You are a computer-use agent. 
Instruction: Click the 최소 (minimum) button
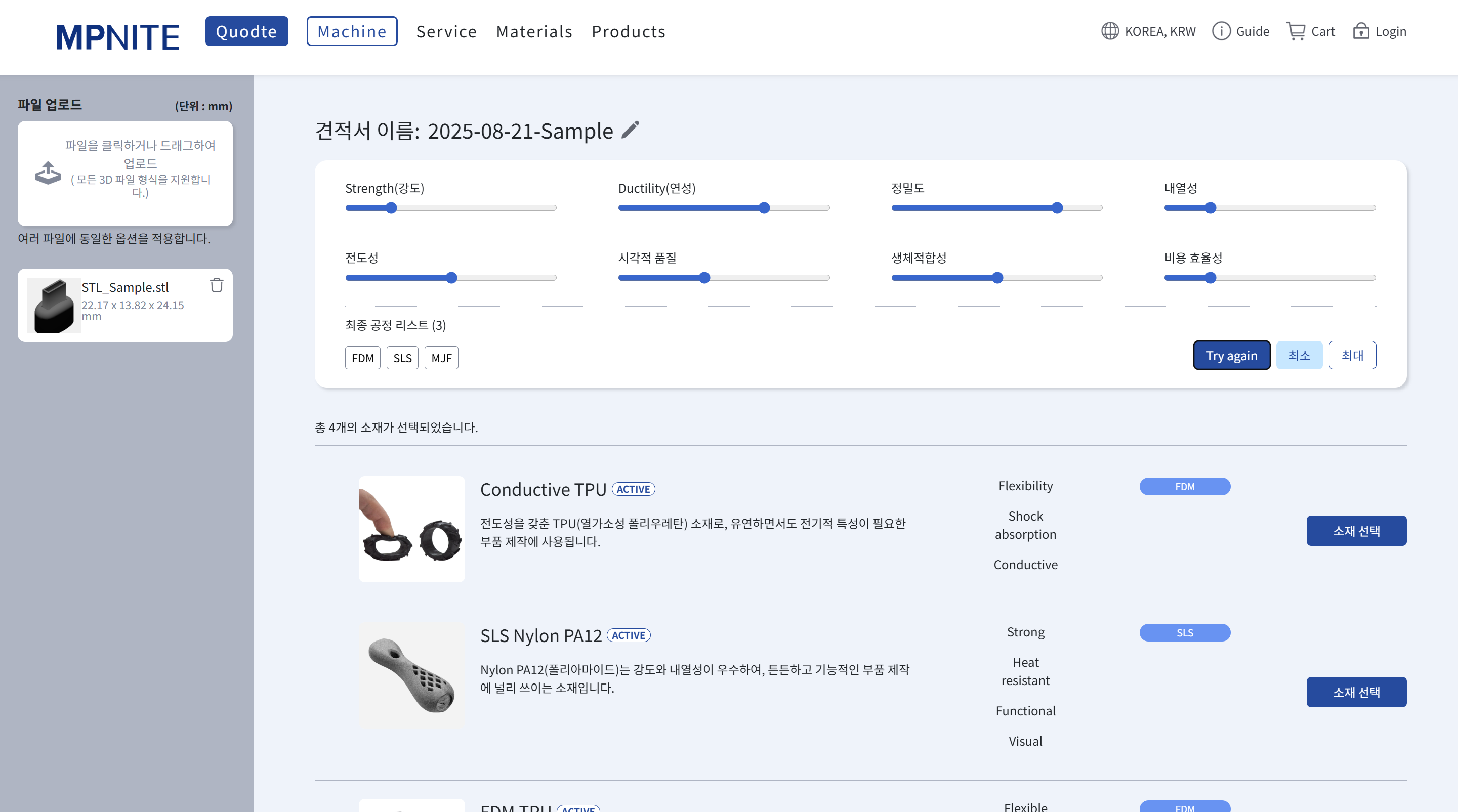(1299, 355)
